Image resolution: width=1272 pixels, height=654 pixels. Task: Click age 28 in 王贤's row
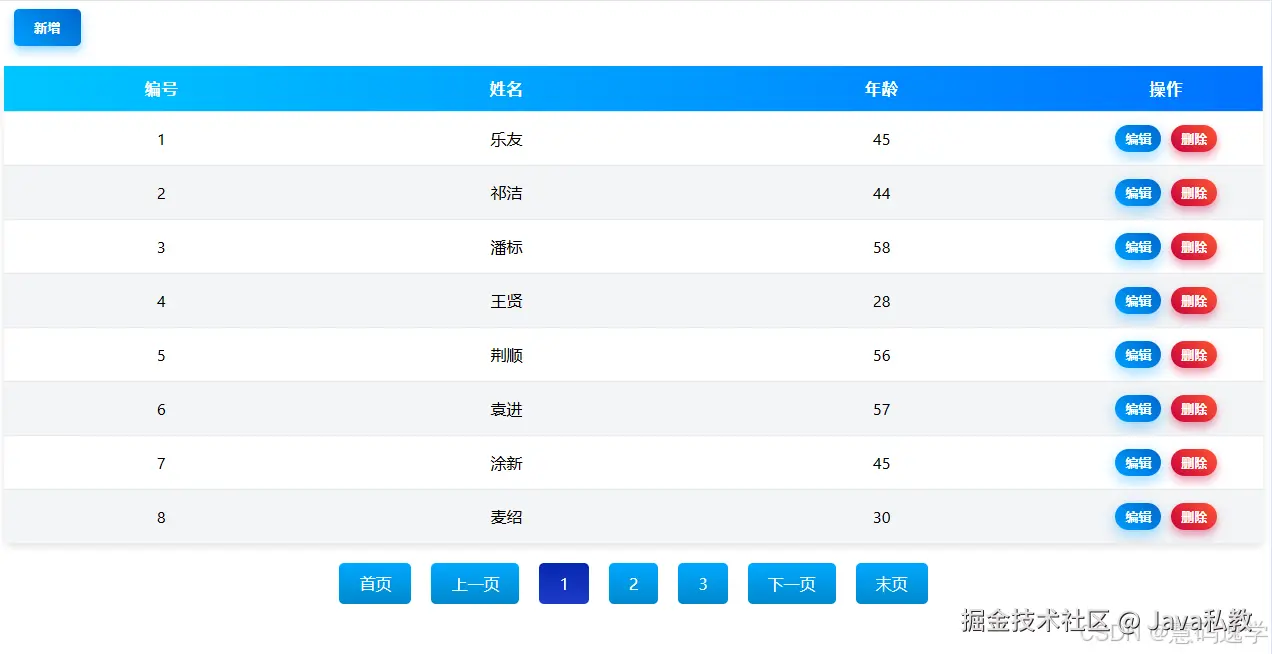(x=881, y=302)
